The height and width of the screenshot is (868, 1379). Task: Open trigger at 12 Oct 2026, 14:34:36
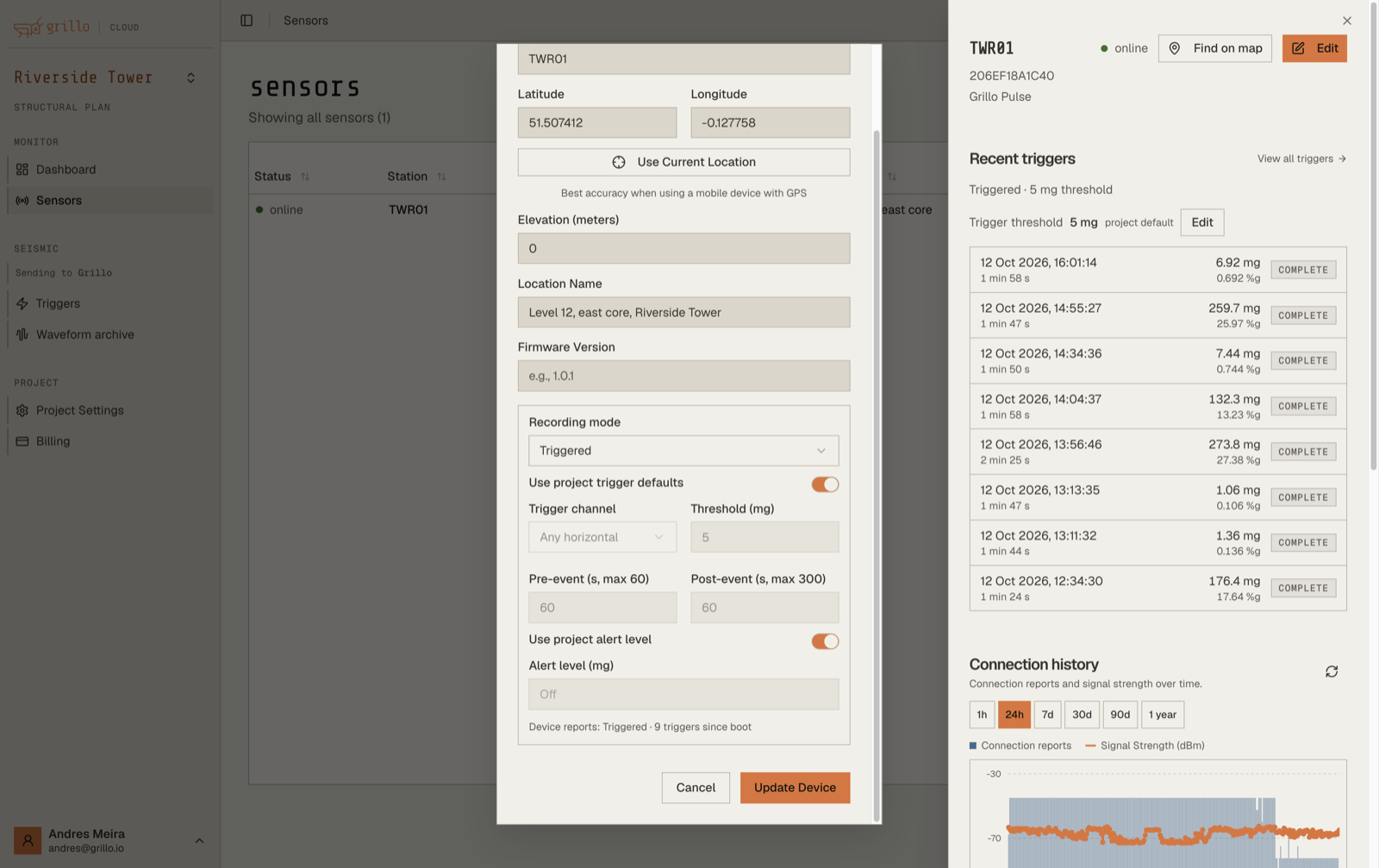1157,361
